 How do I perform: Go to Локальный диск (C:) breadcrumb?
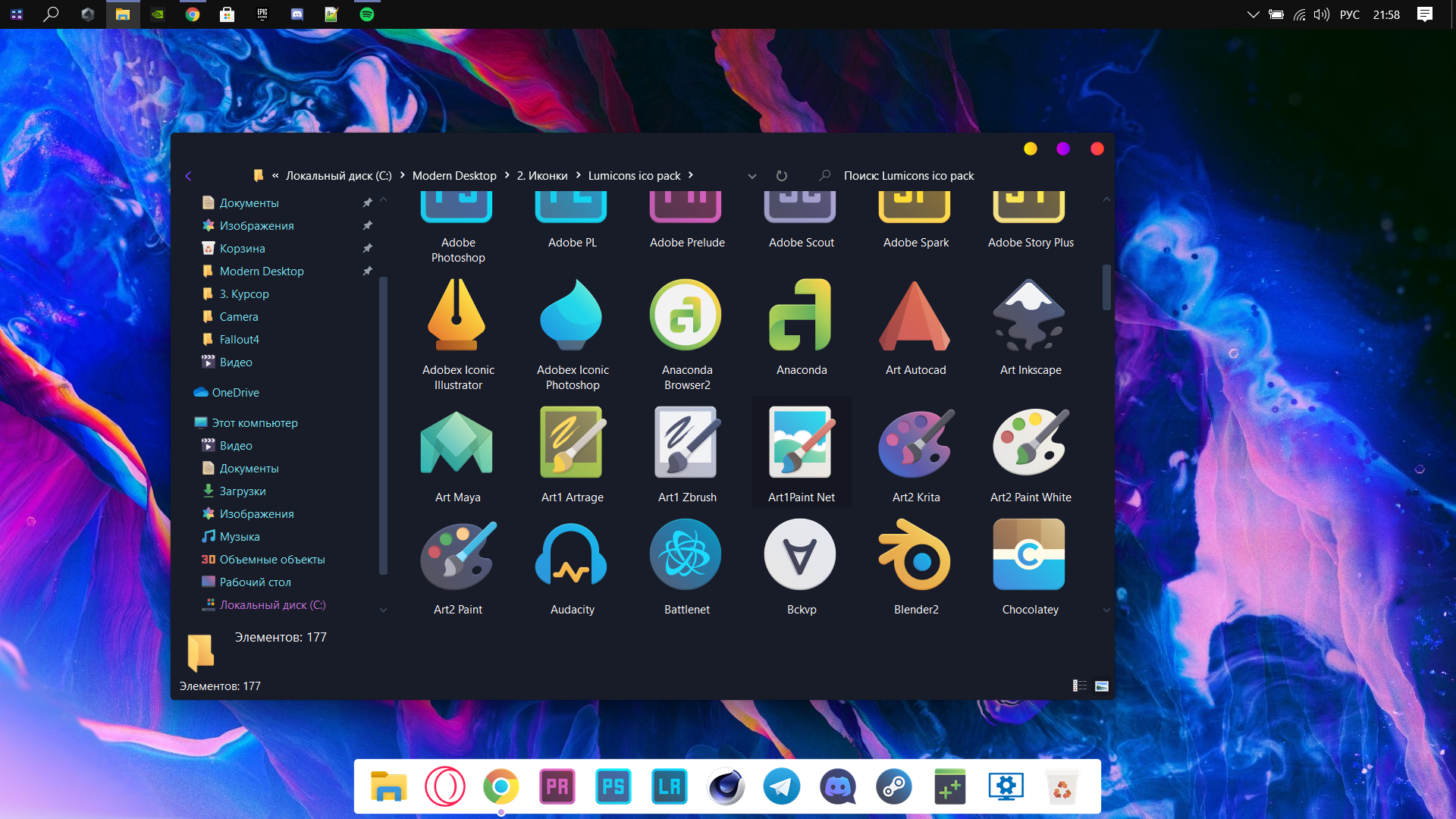pos(338,175)
